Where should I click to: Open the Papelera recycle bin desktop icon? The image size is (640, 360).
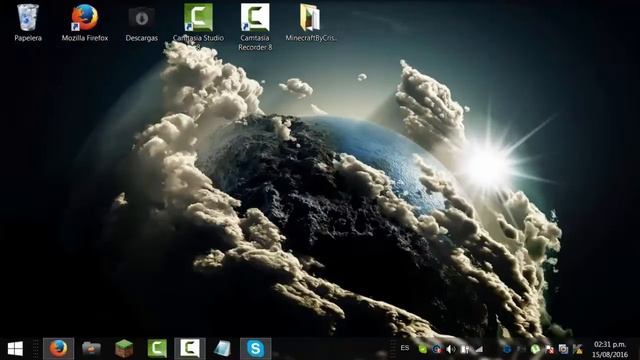(28, 18)
